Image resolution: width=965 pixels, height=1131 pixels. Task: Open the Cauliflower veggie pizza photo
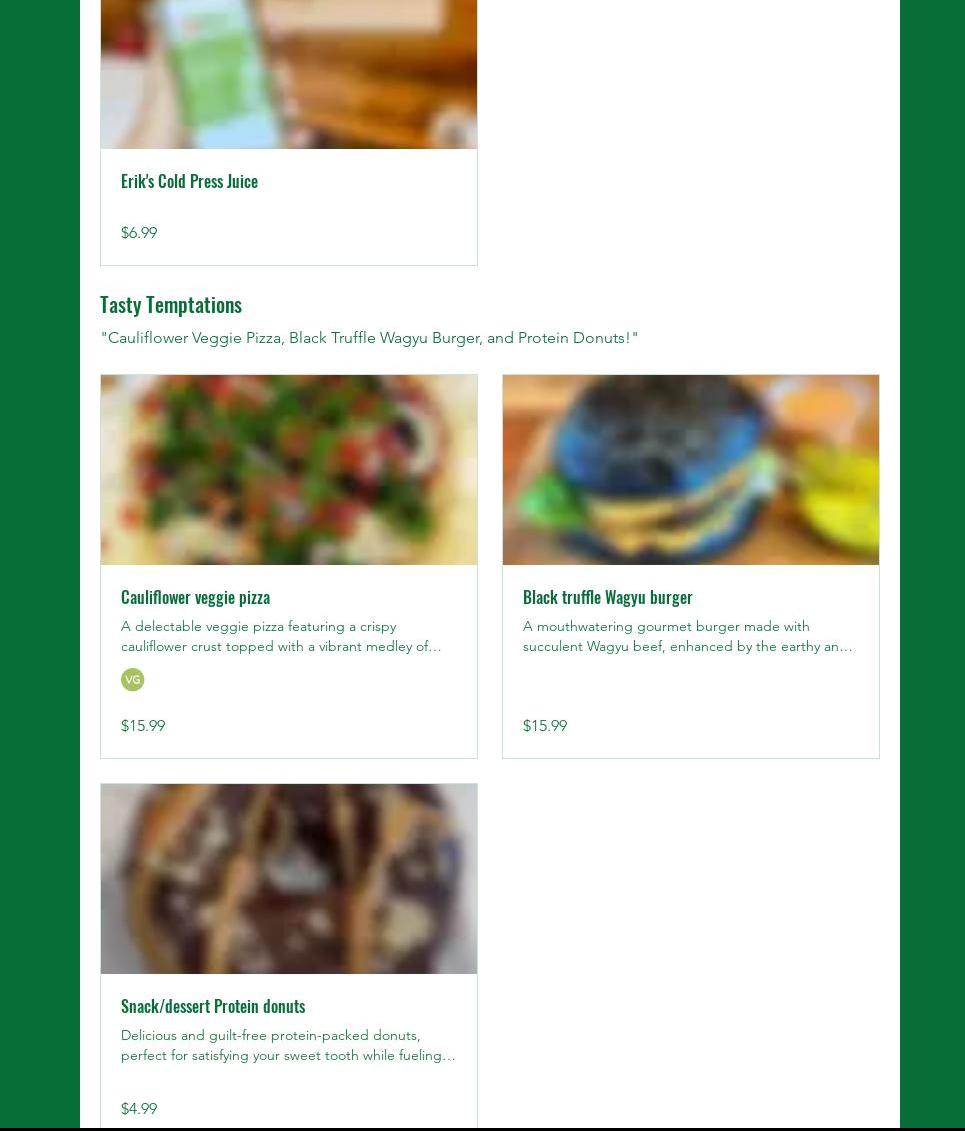(x=288, y=470)
